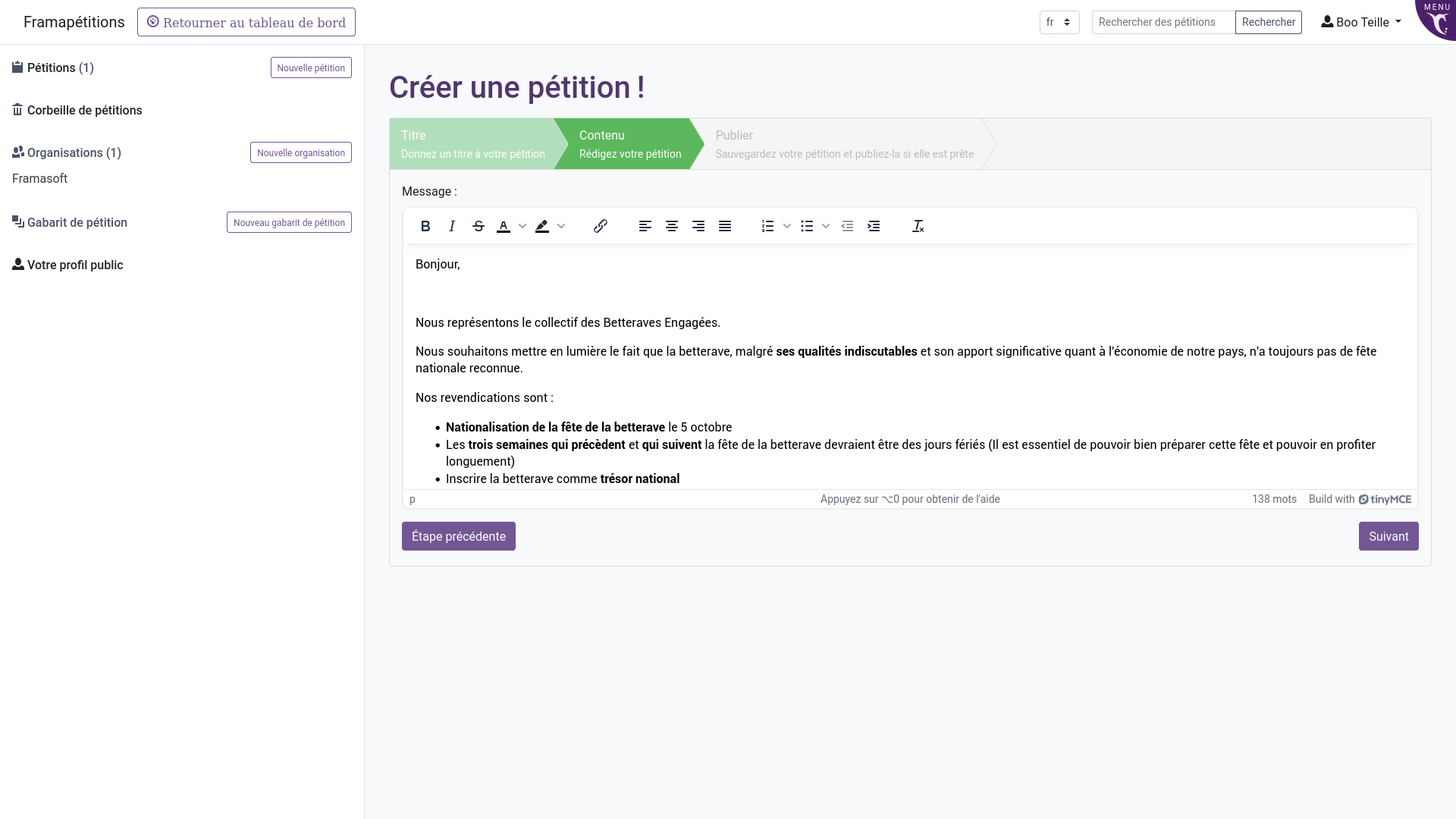Apply italic formatting

click(x=451, y=226)
